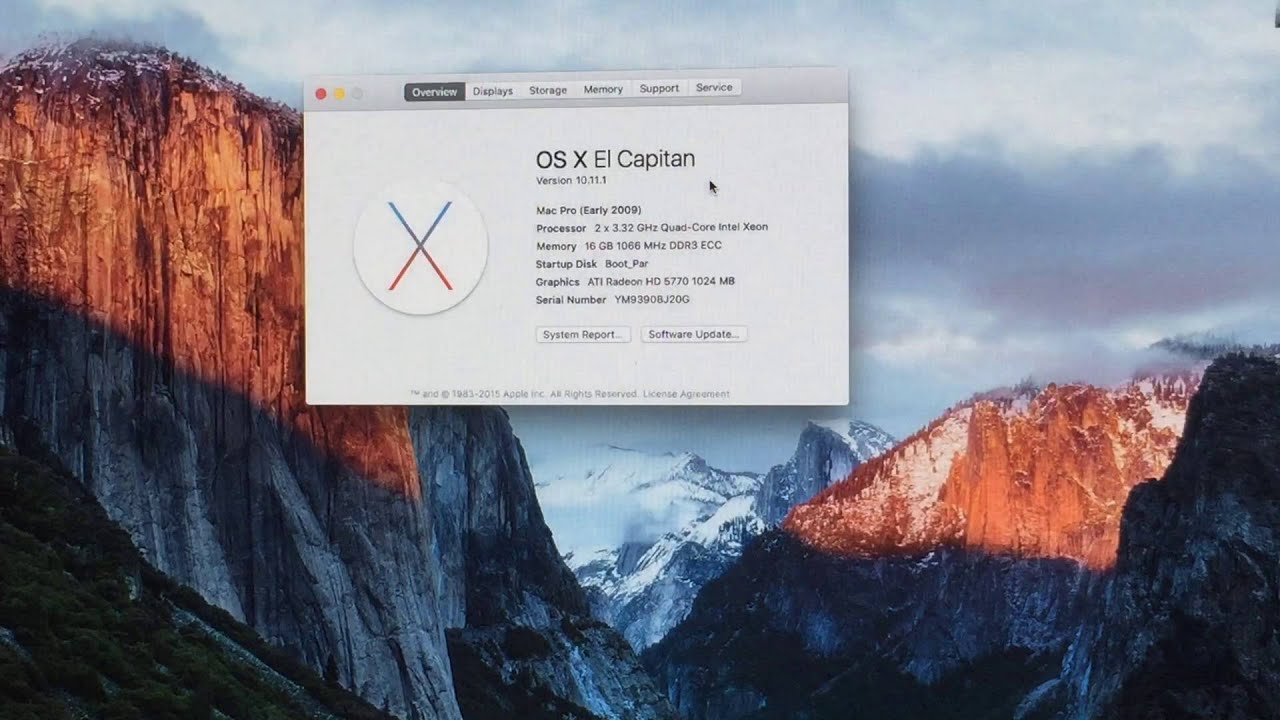Minimize the window with yellow button
The width and height of the screenshot is (1280, 720).
click(x=339, y=94)
